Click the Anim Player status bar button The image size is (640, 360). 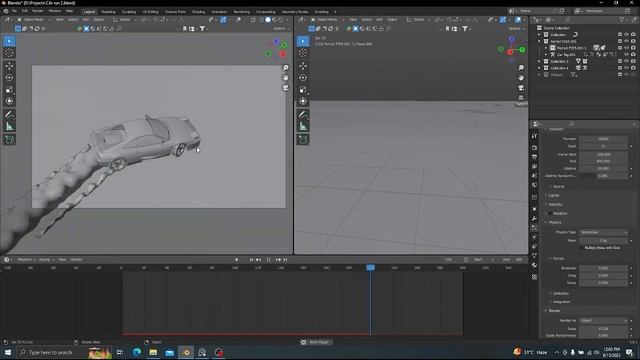[x=315, y=342]
